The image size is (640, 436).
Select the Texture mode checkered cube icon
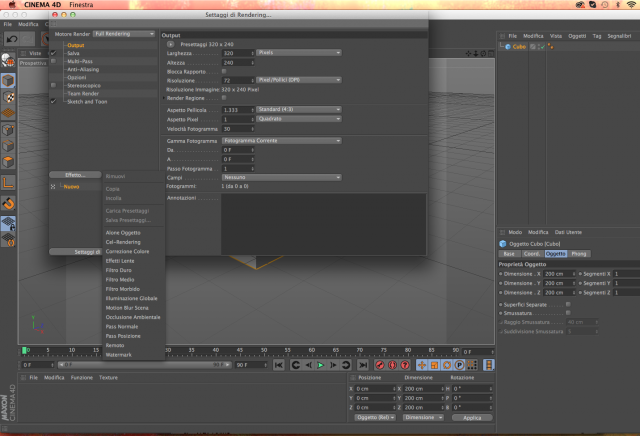pos(8,97)
